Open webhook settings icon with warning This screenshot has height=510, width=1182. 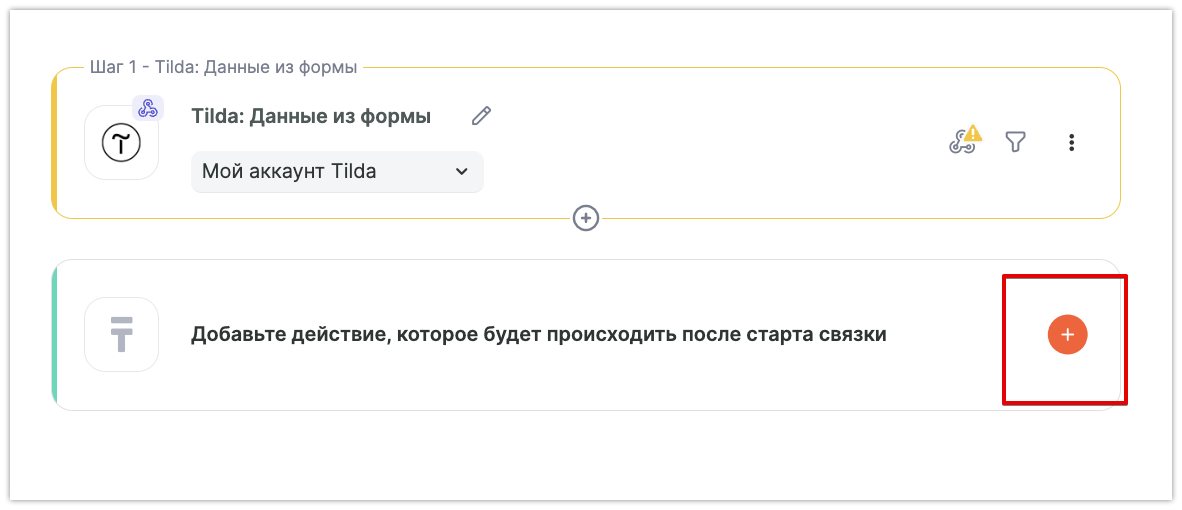pos(960,143)
